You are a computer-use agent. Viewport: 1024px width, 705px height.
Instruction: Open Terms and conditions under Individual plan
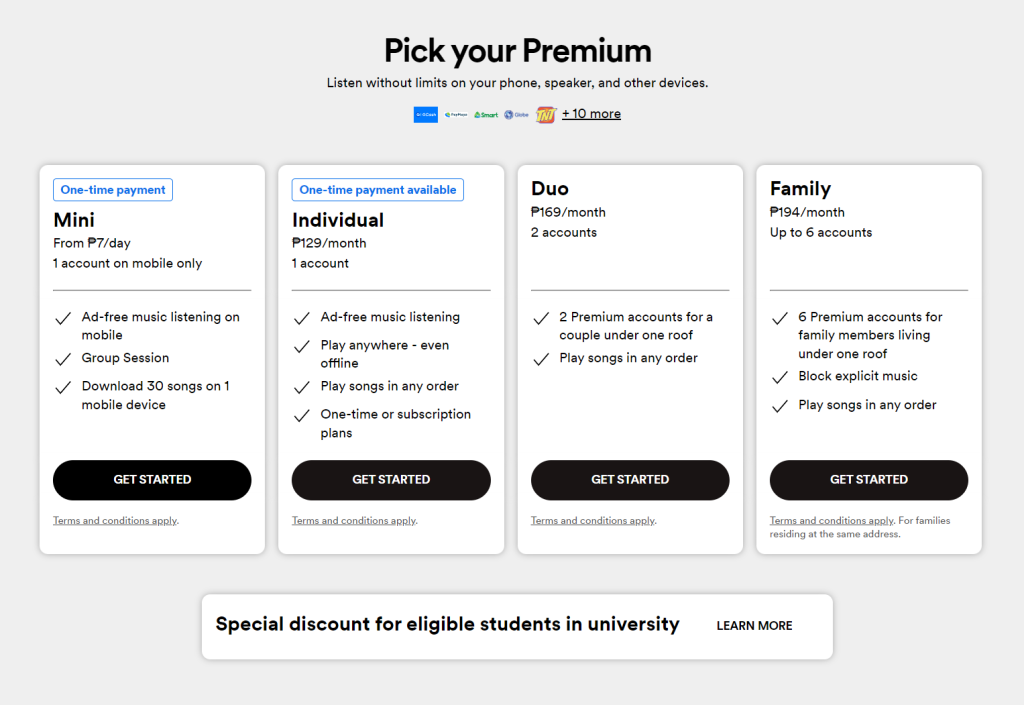click(354, 521)
